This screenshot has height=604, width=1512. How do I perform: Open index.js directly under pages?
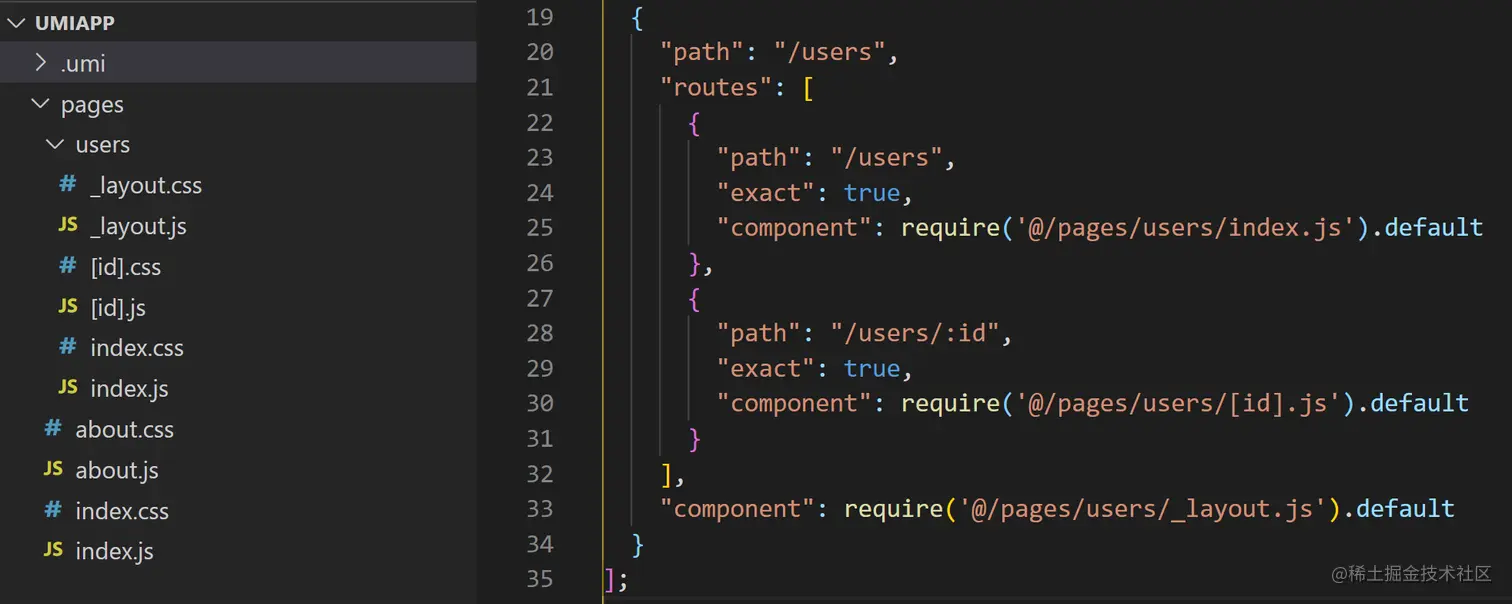(x=114, y=551)
